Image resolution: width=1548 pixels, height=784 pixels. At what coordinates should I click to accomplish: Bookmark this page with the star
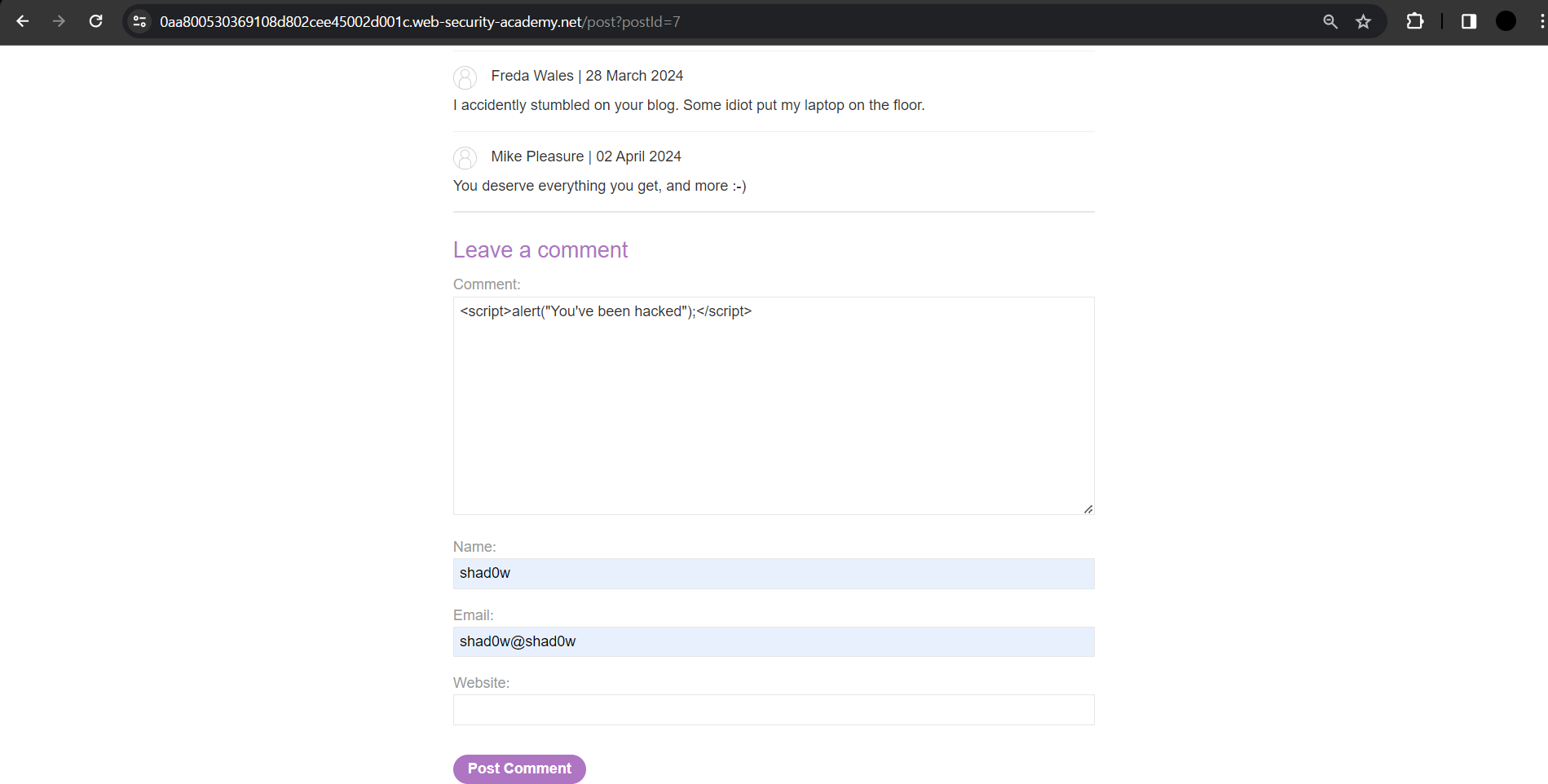click(x=1363, y=21)
